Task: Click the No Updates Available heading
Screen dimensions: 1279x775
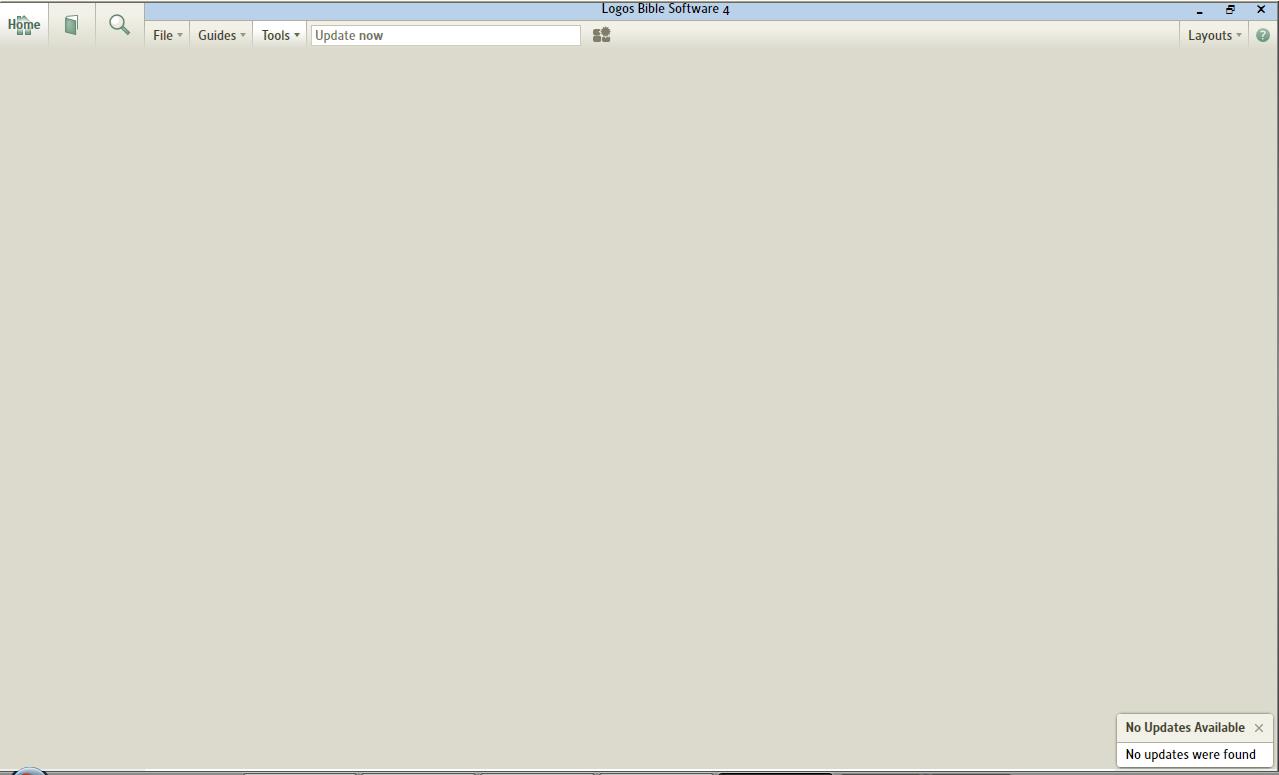Action: (1185, 727)
